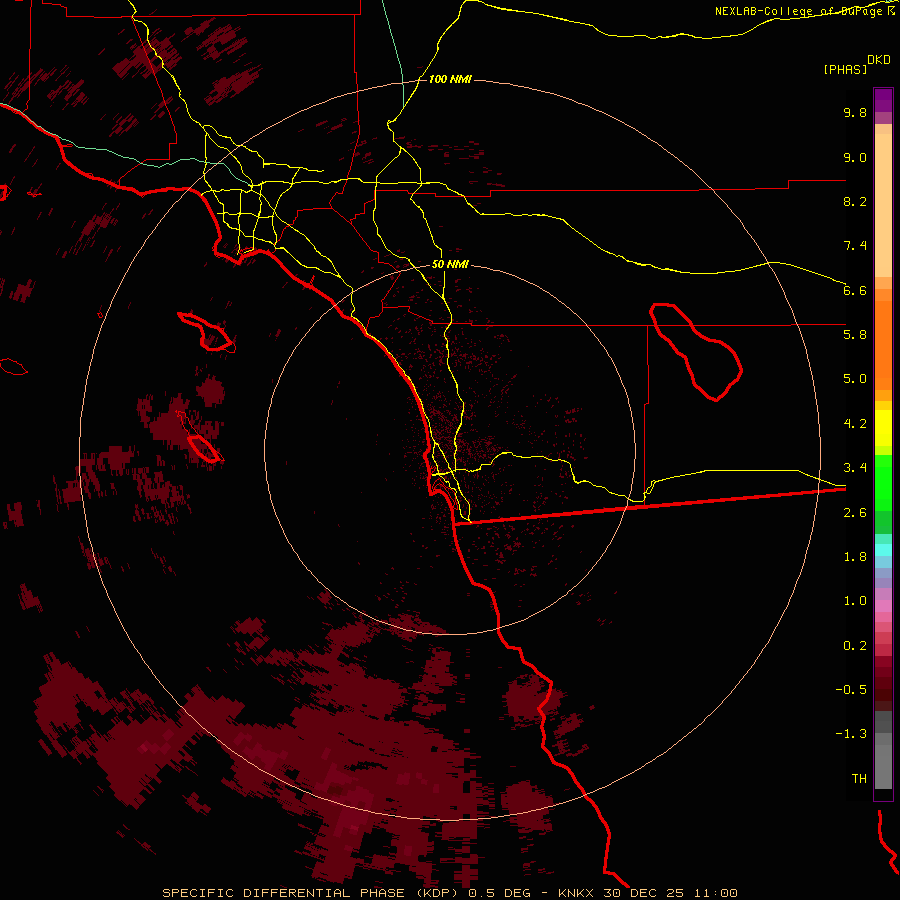Pick the cyan segment of the color bar
This screenshot has width=900, height=900.
point(883,550)
